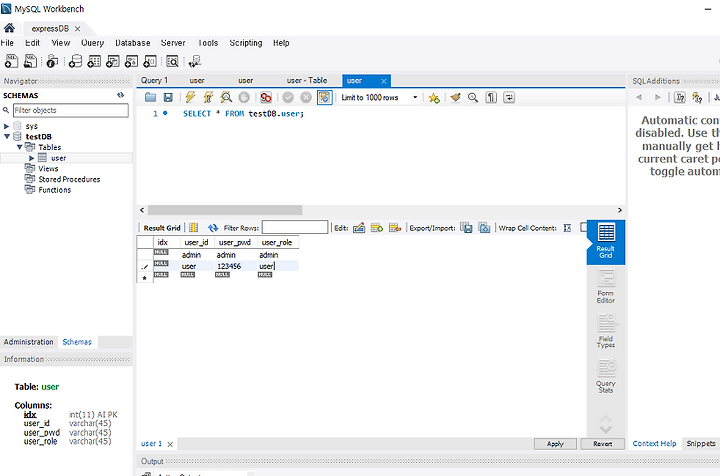The image size is (720, 476).
Task: Open Context Help tab
Action: click(654, 443)
